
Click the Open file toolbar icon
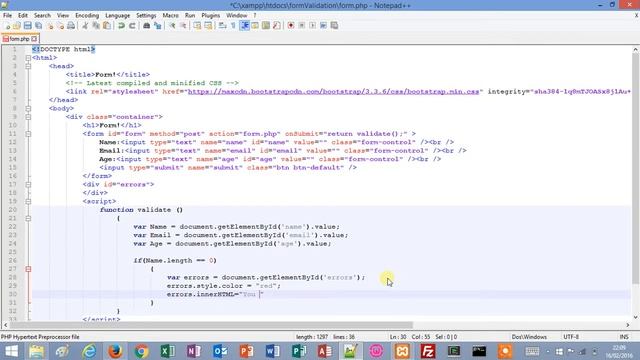point(17,26)
